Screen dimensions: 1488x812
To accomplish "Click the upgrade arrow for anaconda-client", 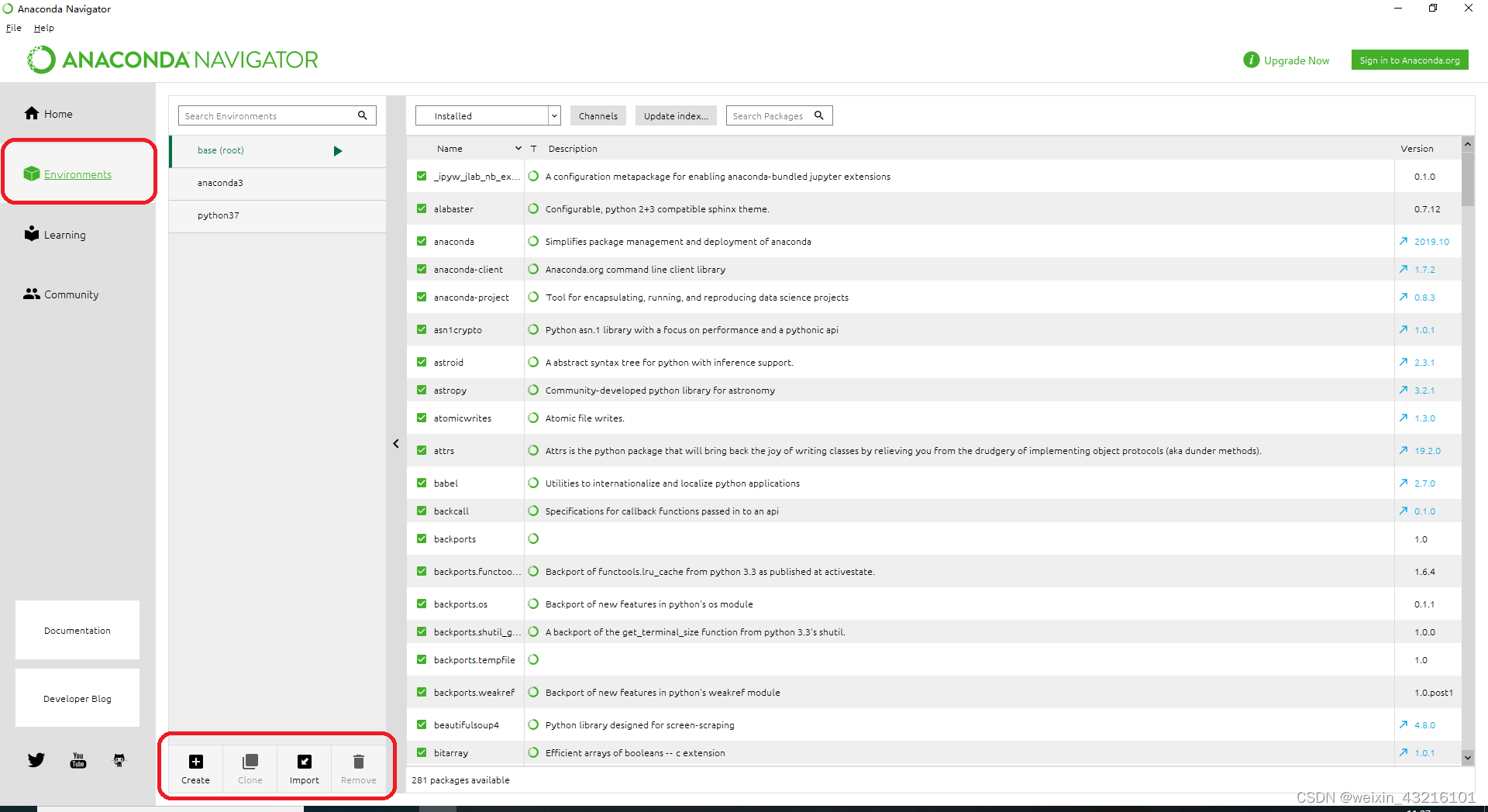I will (1404, 270).
